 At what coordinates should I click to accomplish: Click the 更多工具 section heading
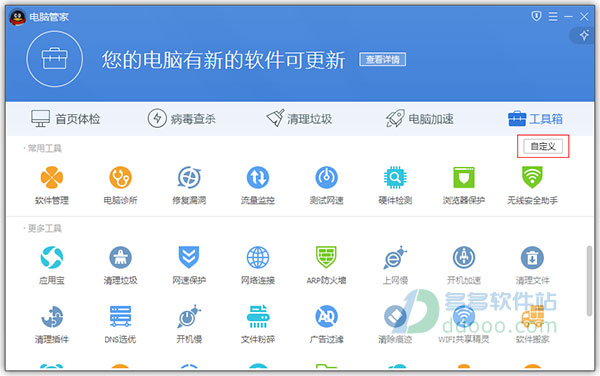(x=44, y=228)
